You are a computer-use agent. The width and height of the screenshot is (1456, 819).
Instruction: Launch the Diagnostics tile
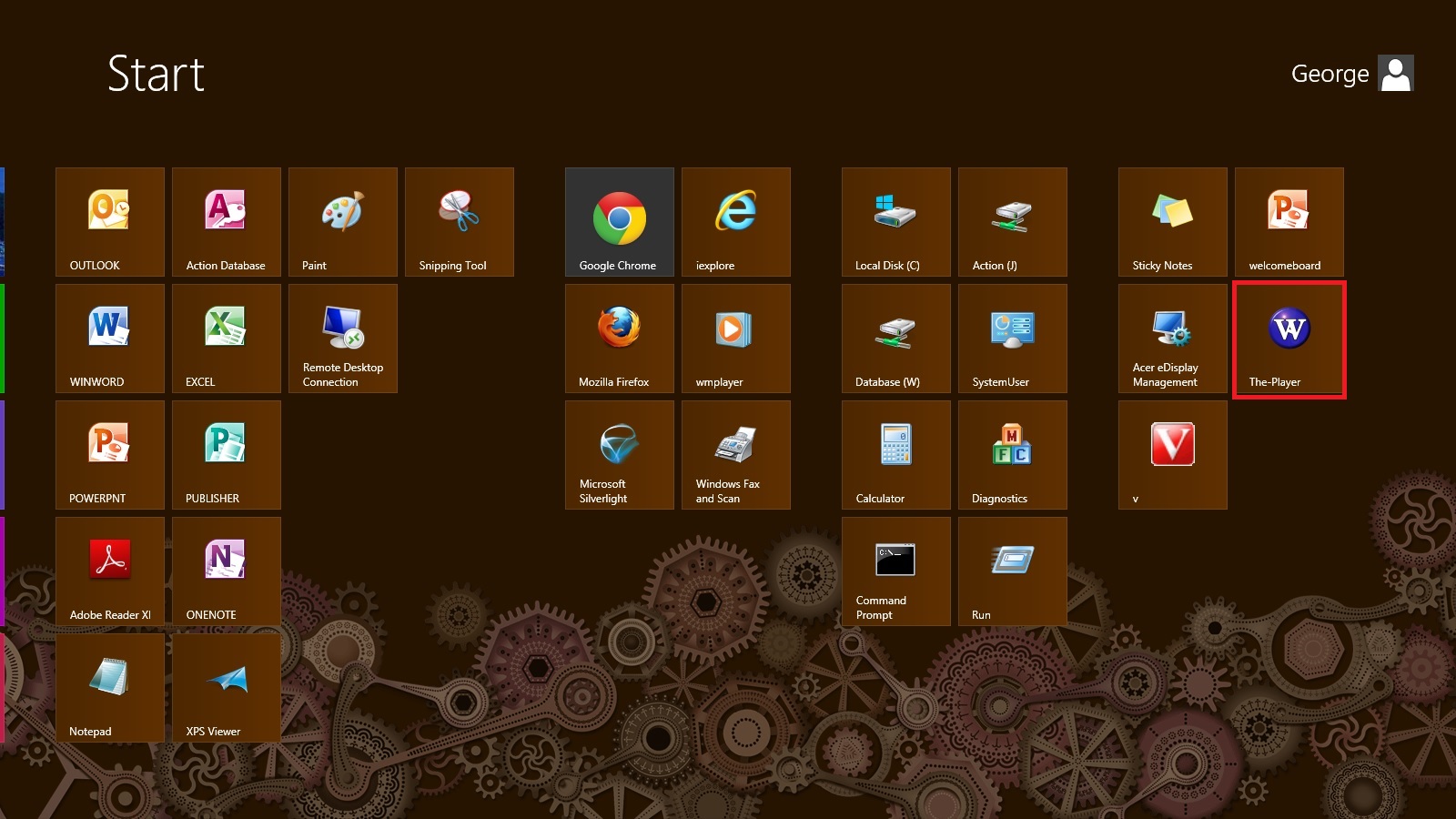(x=1013, y=455)
